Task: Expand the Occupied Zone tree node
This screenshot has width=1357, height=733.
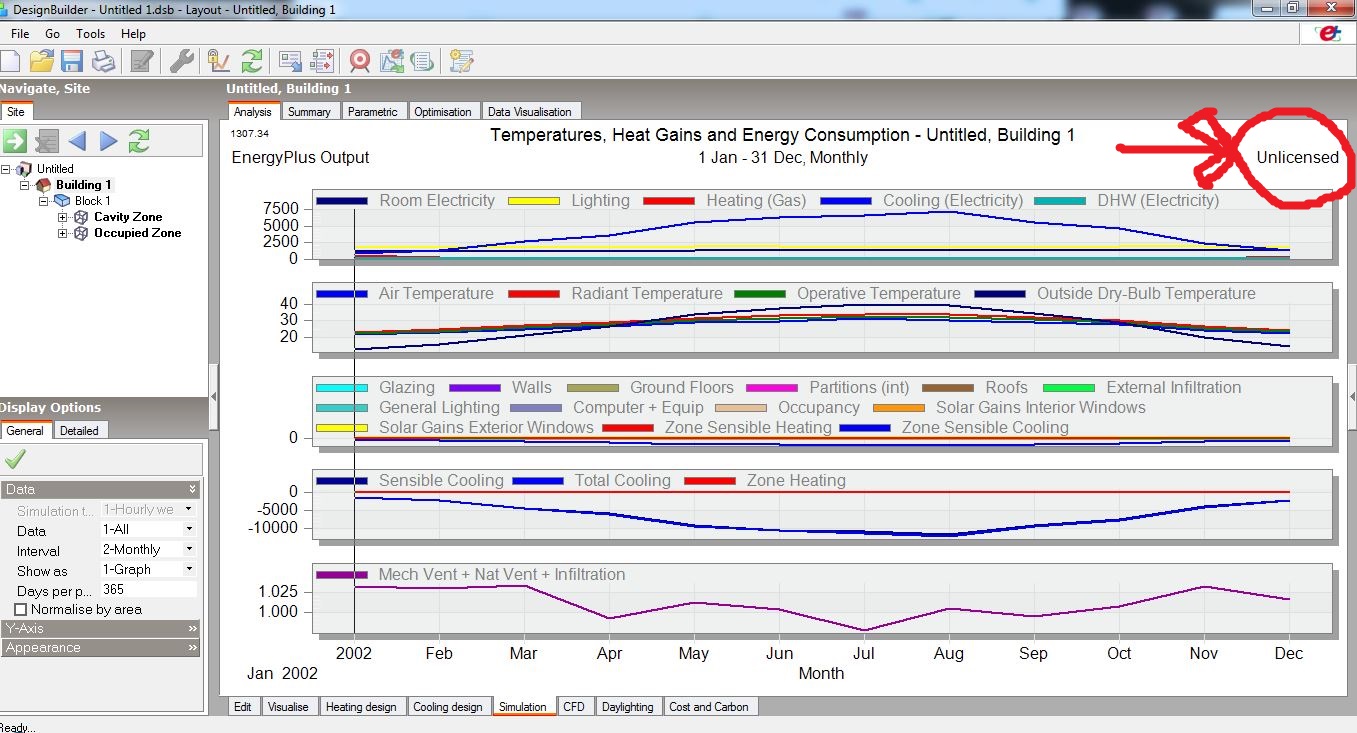Action: pyautogui.click(x=63, y=233)
